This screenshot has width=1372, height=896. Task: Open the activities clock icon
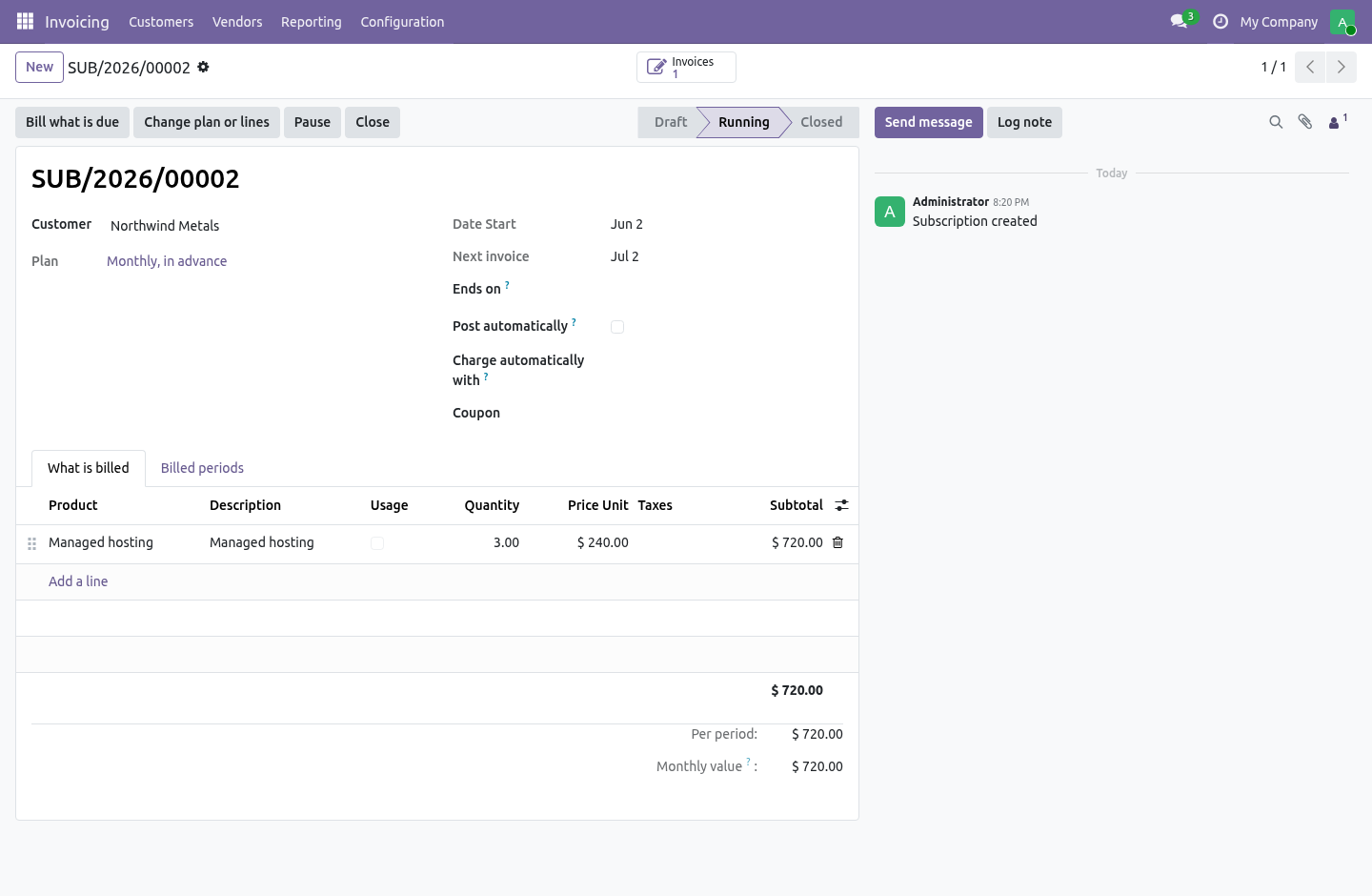tap(1221, 21)
